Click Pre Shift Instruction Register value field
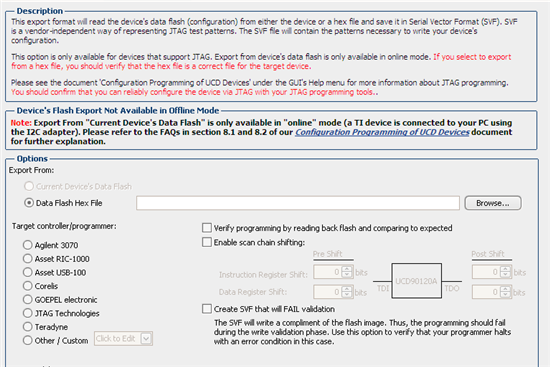 (x=327, y=272)
